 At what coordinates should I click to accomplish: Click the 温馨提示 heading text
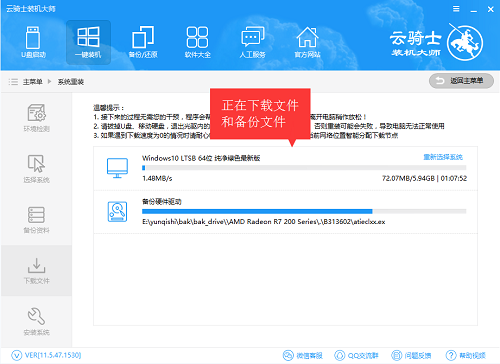[x=109, y=108]
